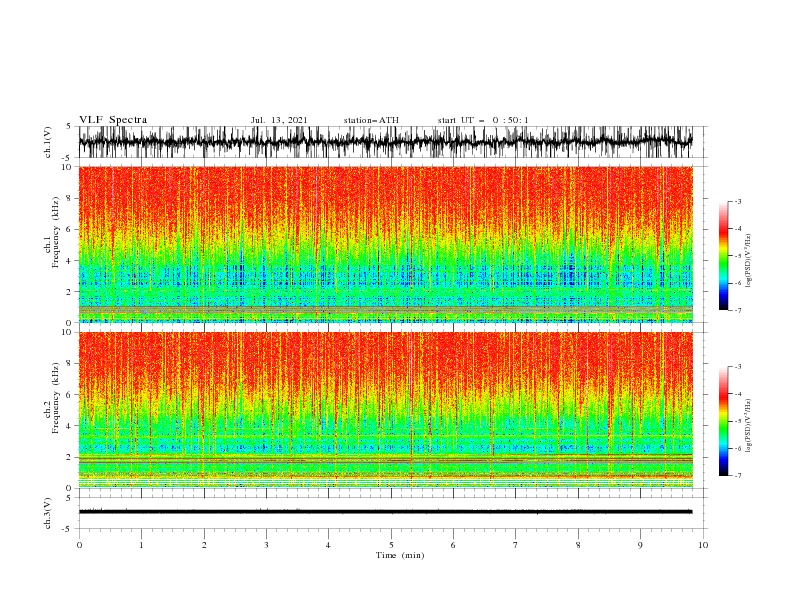The image size is (792, 612).
Task: Click the "start UT = 0:50:1" header text
Action: [x=483, y=120]
